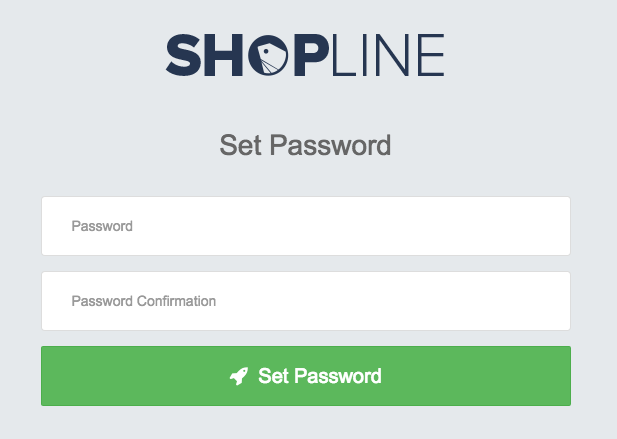Focus the Password input field

tap(306, 226)
